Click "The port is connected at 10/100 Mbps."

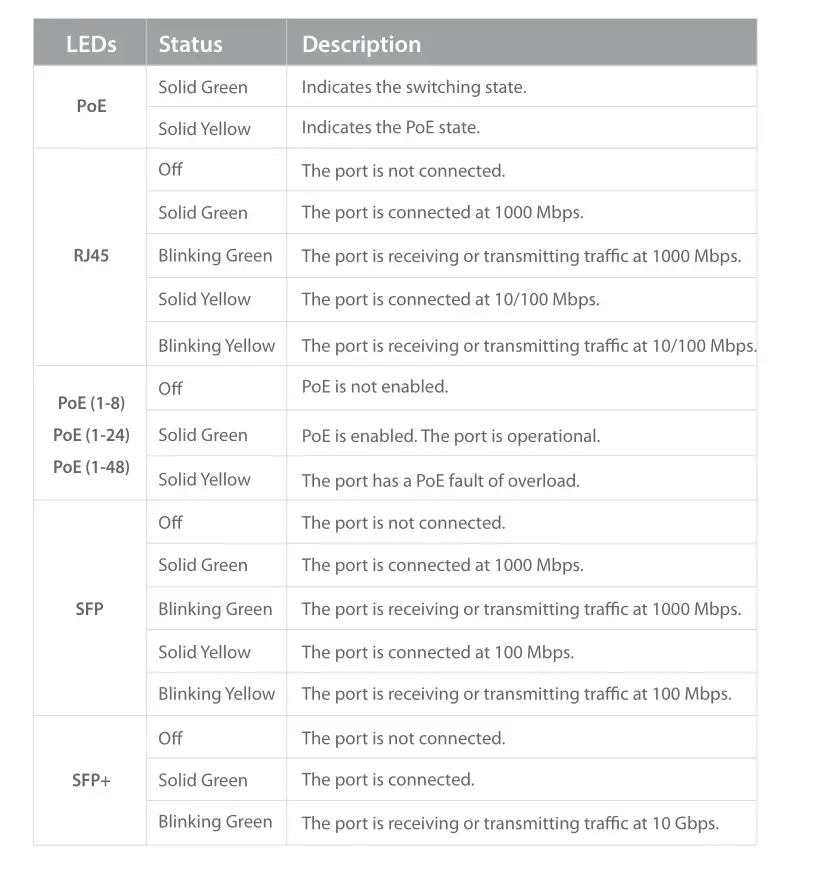[x=450, y=299]
